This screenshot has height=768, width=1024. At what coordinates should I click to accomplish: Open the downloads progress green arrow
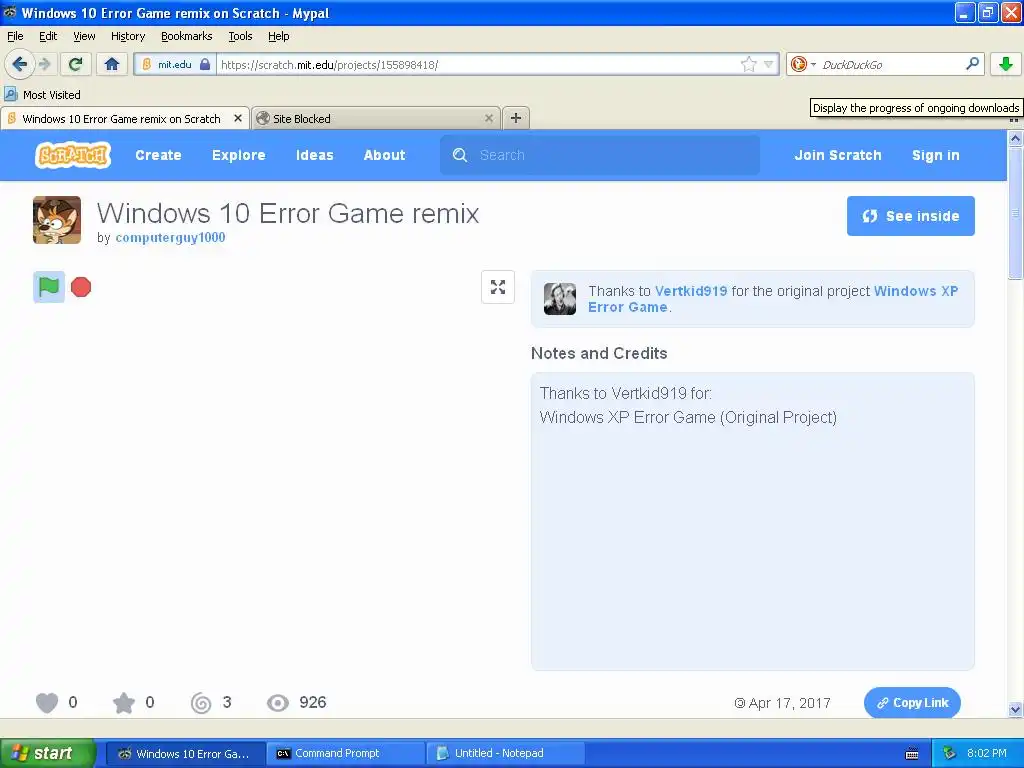click(x=1006, y=64)
